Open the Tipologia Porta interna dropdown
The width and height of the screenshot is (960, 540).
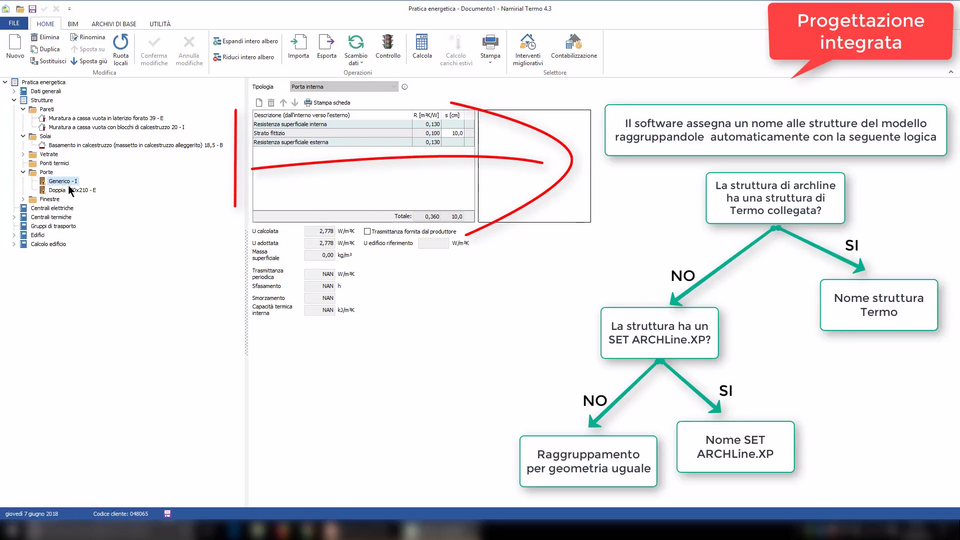click(343, 87)
